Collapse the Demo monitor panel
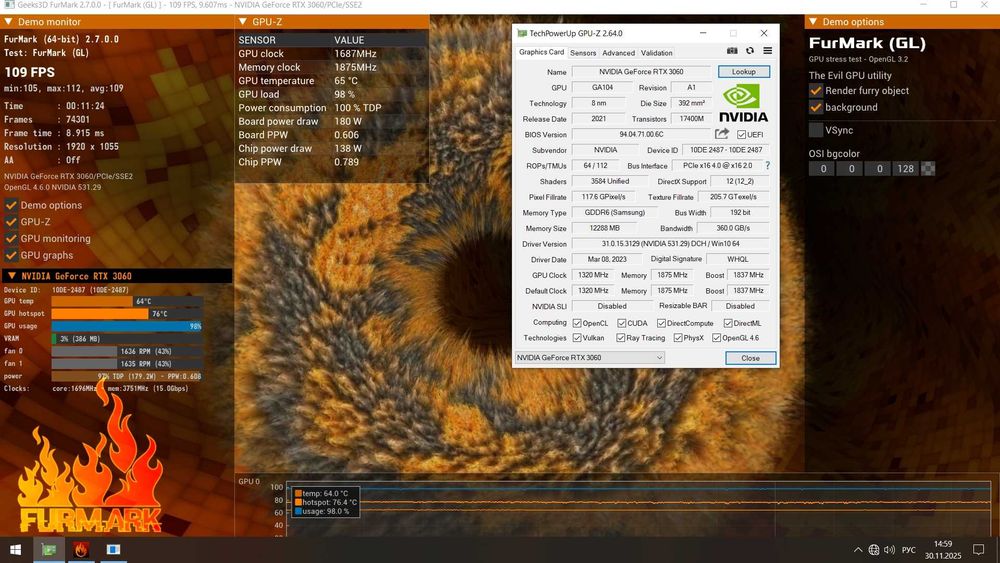This screenshot has width=1000, height=563. 9,22
